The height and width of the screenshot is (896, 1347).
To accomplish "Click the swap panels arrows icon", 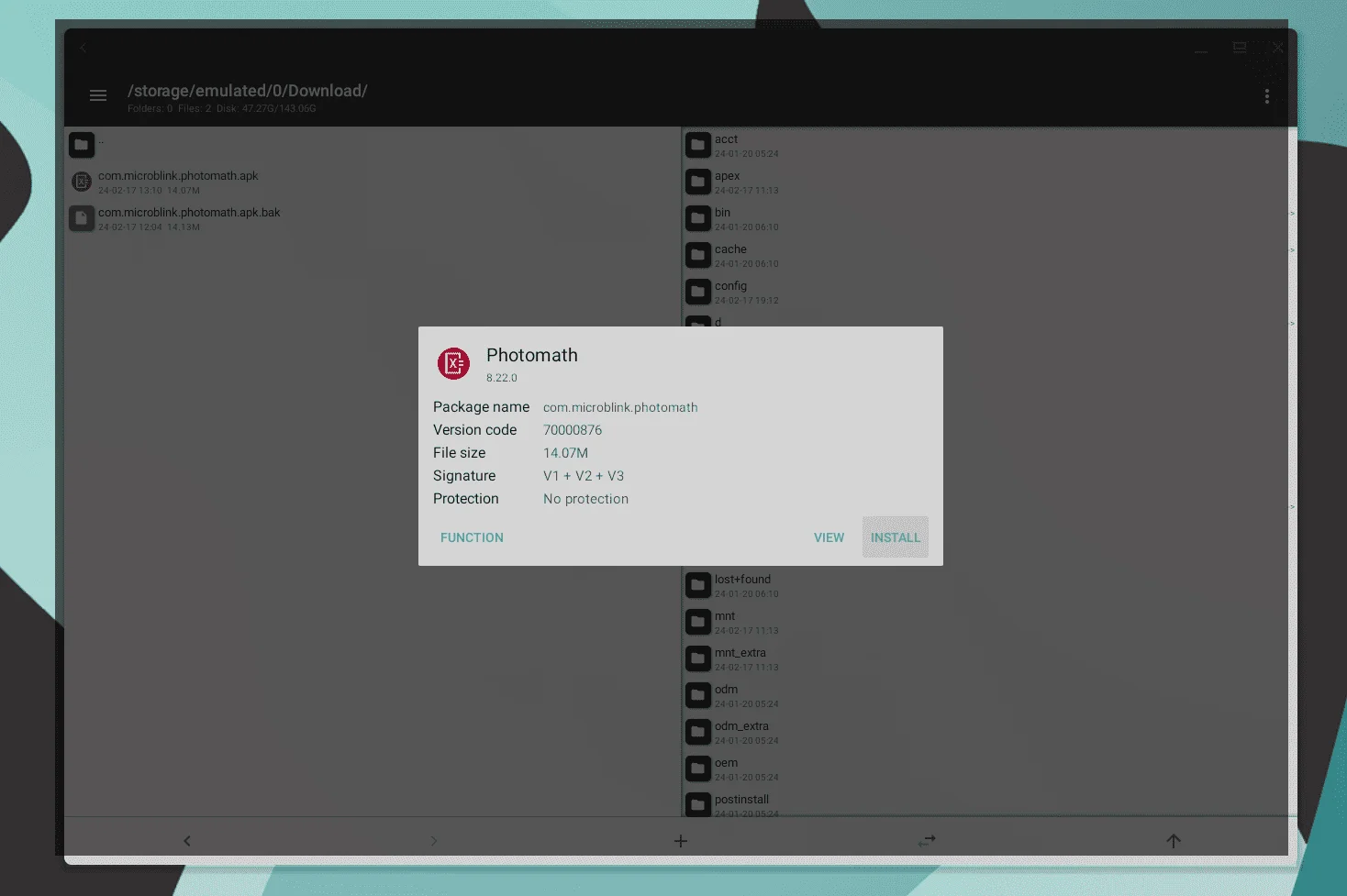I will (928, 840).
